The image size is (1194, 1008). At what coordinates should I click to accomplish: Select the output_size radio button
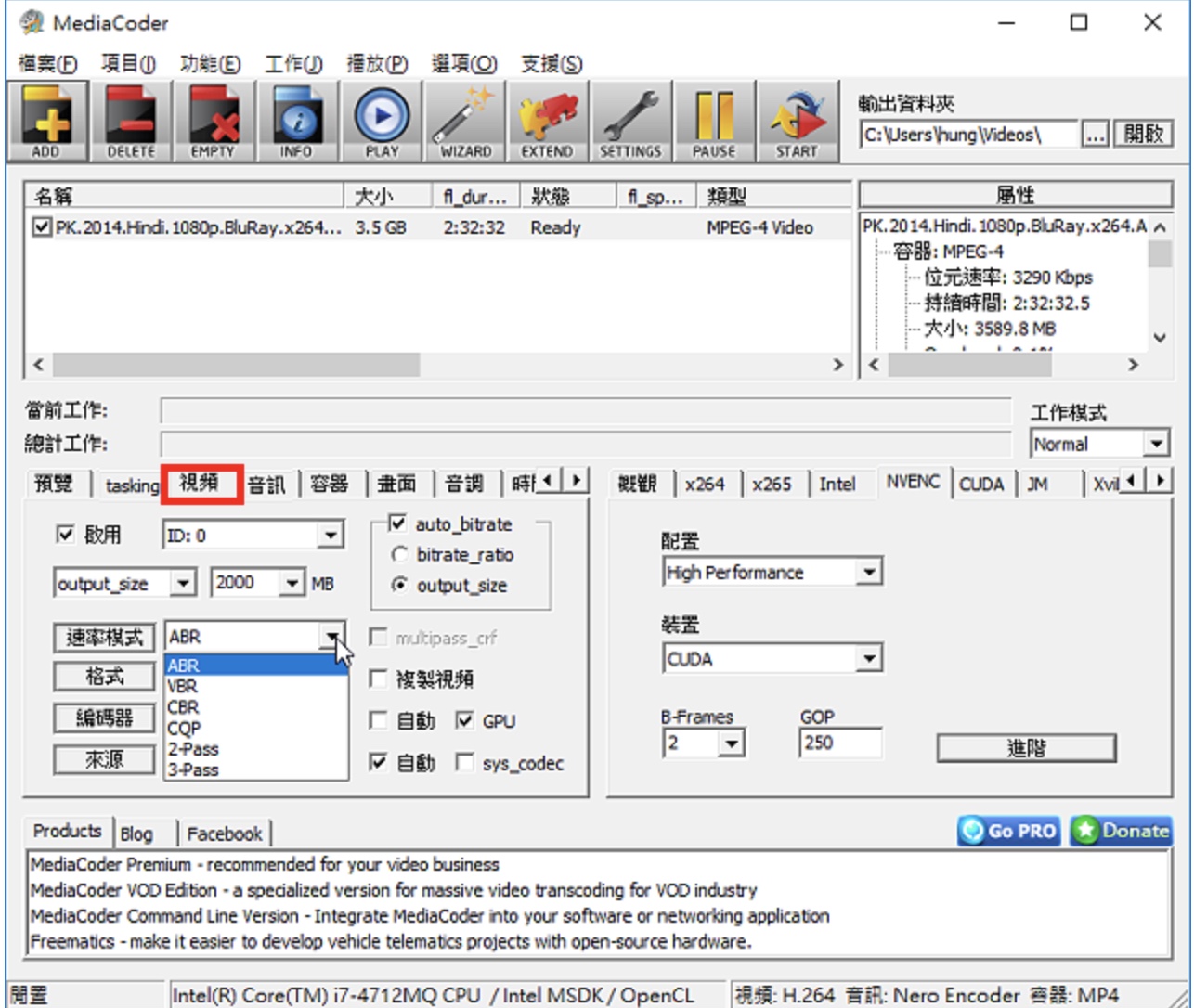point(399,585)
